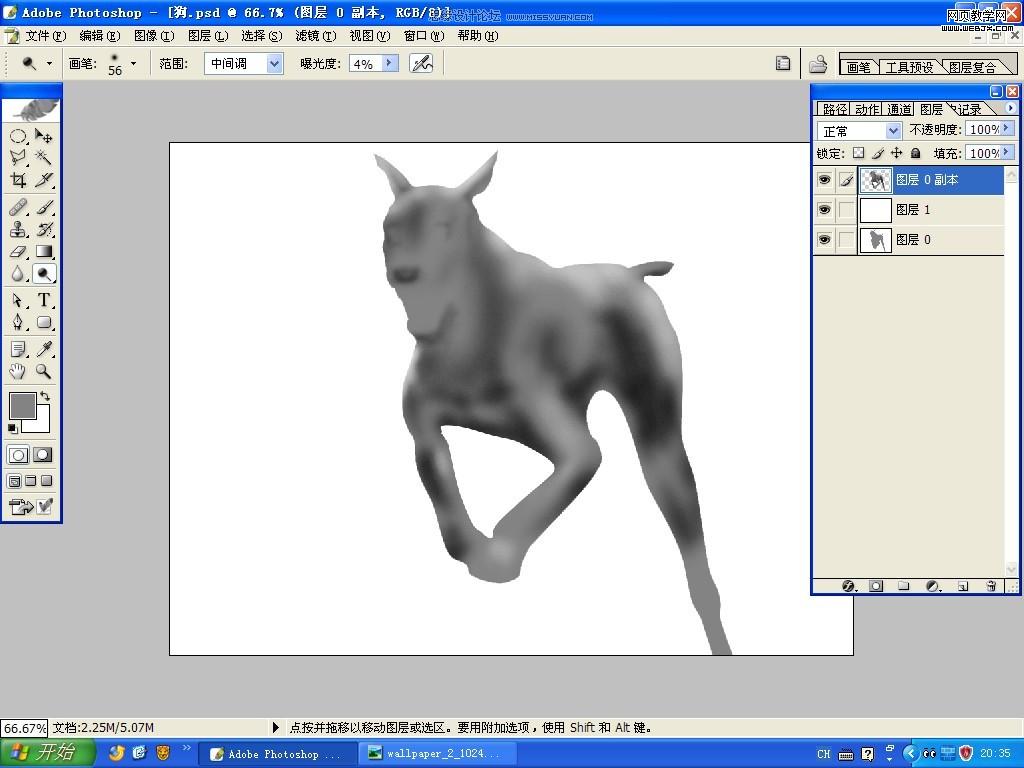Hide the 图层 1 layer

[824, 210]
